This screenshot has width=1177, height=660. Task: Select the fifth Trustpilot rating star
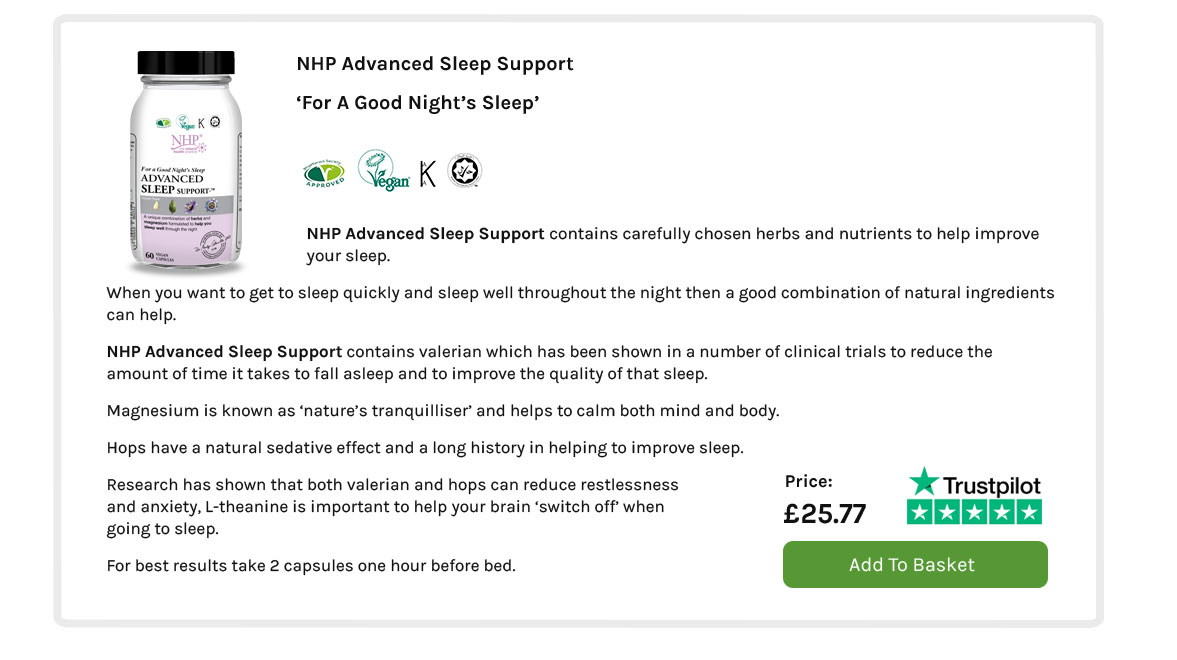1029,512
